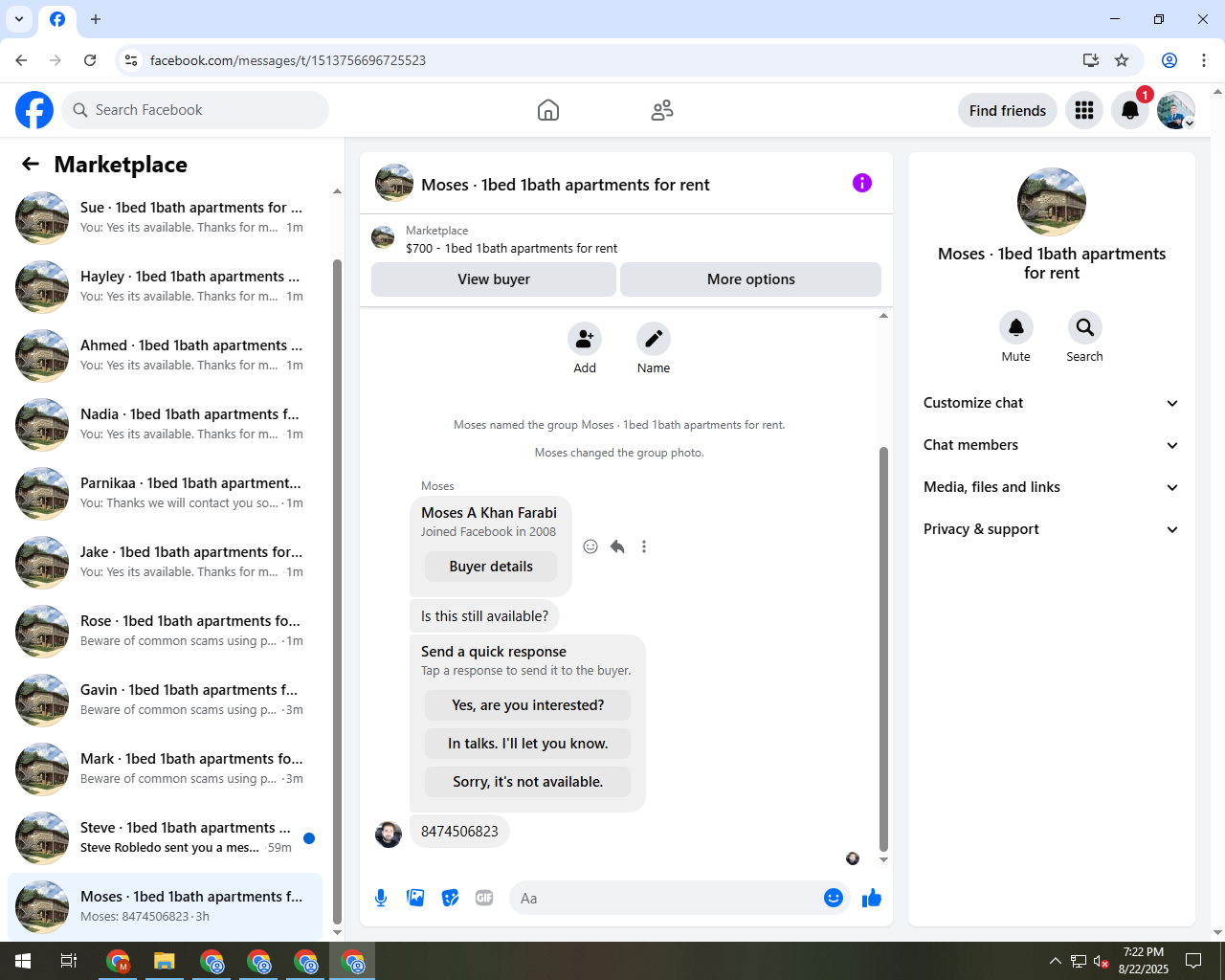This screenshot has height=980, width=1225.
Task: Show hidden system tray icons
Action: 1055,961
